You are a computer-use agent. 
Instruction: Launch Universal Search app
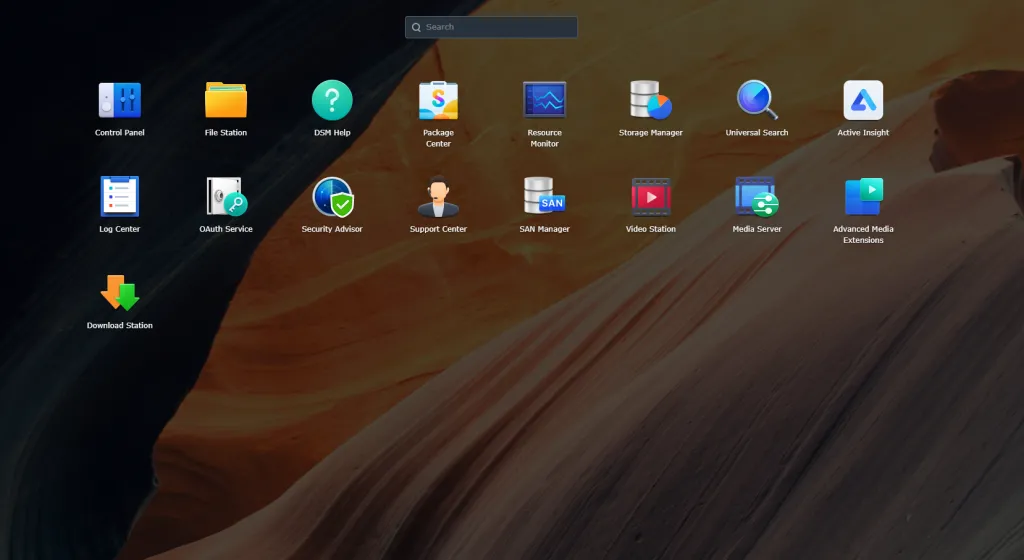(x=757, y=101)
